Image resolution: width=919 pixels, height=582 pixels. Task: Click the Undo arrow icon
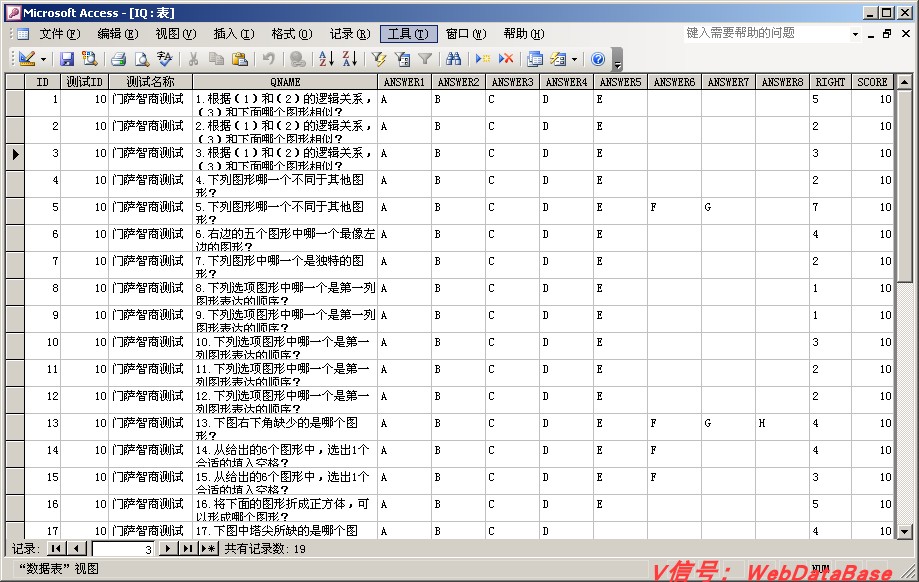[x=268, y=59]
